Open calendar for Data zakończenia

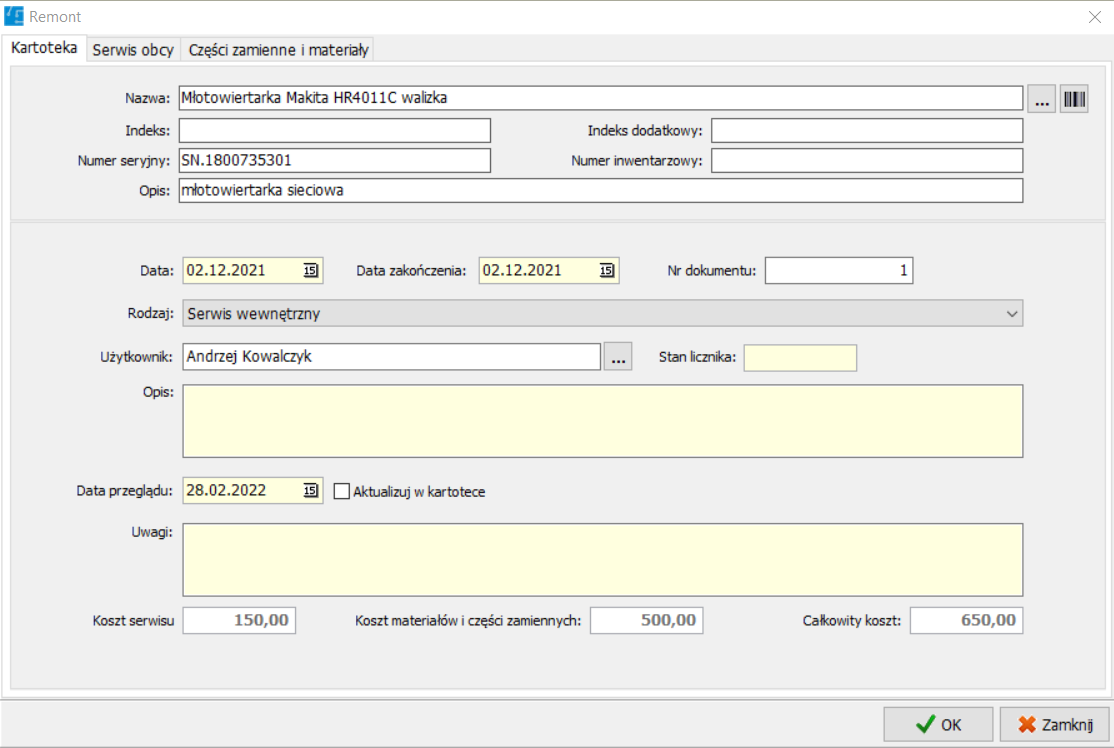(606, 270)
